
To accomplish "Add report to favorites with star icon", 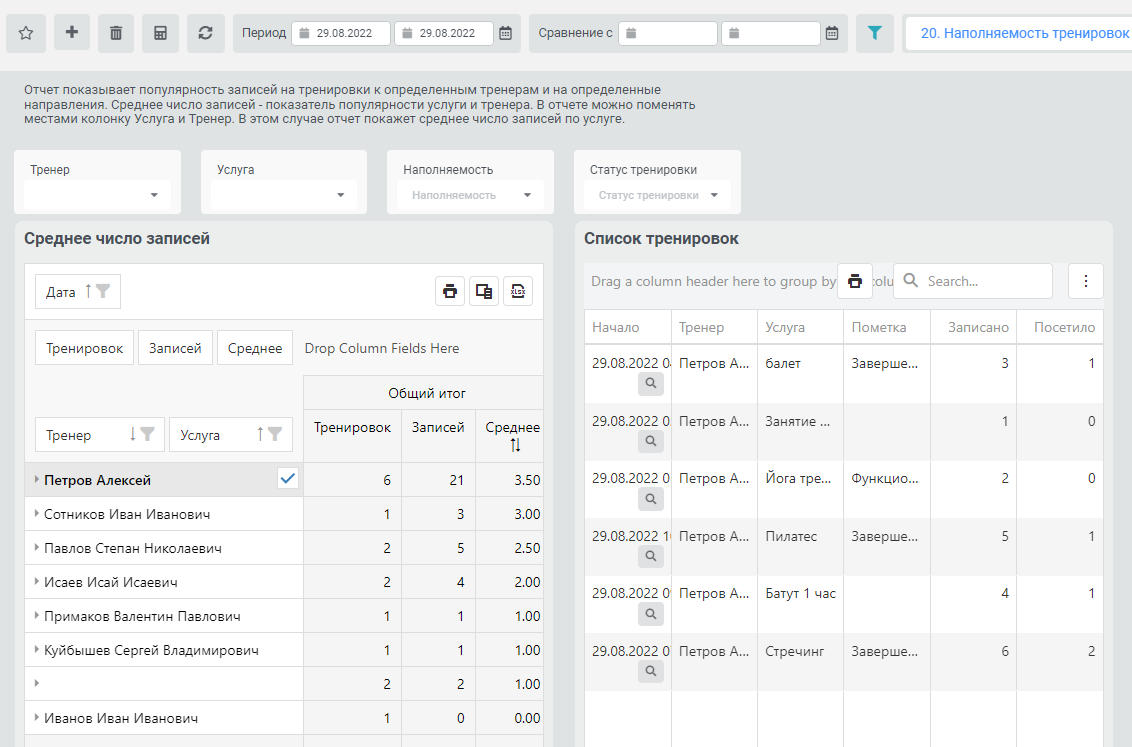I will tap(26, 33).
